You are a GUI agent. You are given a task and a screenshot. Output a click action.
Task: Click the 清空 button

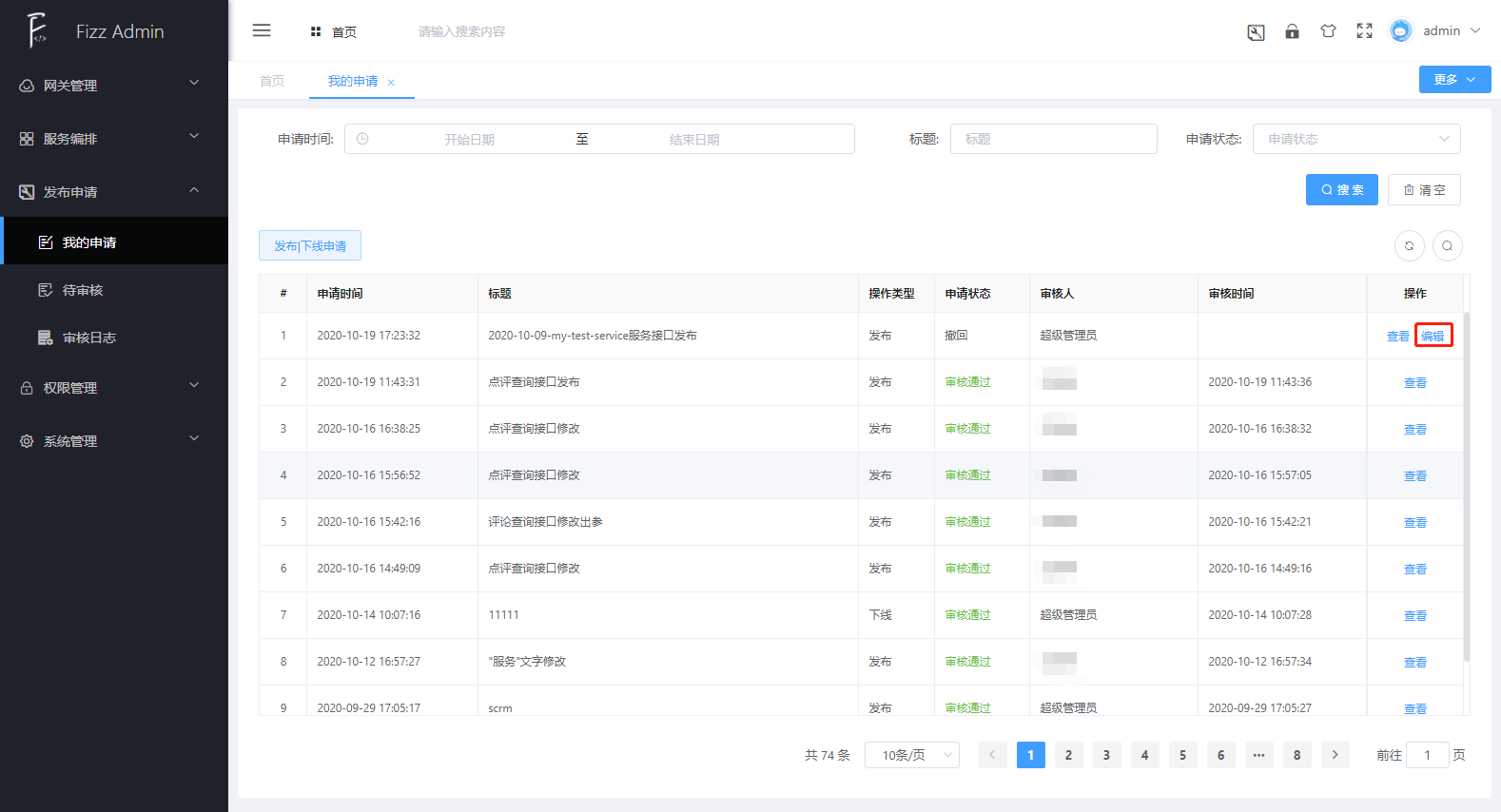(x=1424, y=189)
